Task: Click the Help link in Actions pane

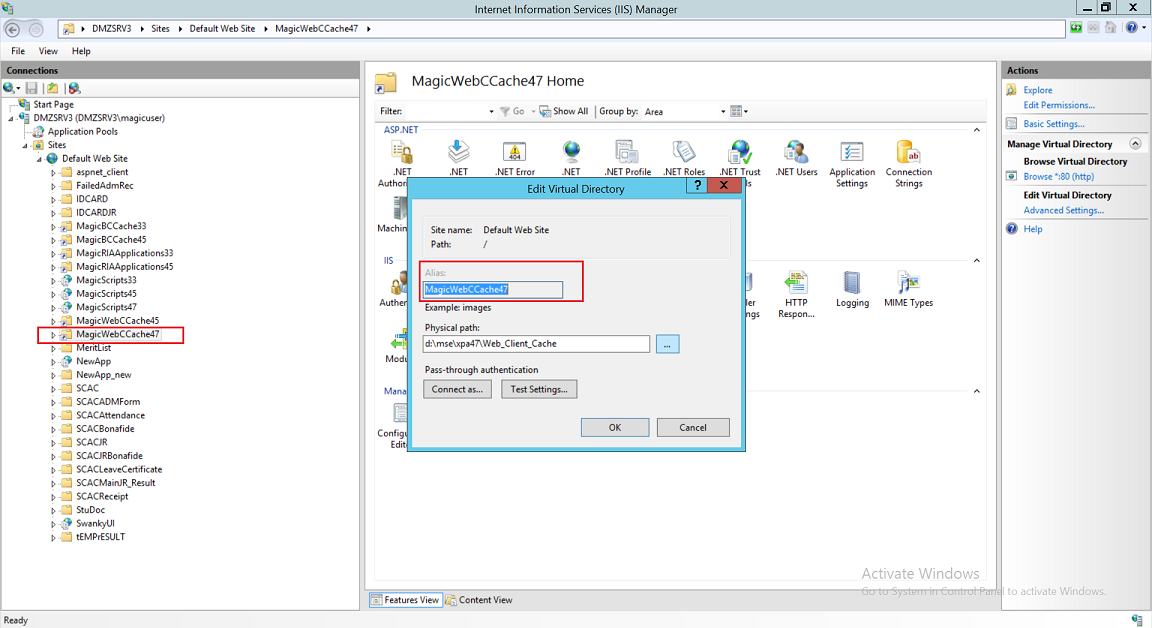Action: pos(1033,229)
